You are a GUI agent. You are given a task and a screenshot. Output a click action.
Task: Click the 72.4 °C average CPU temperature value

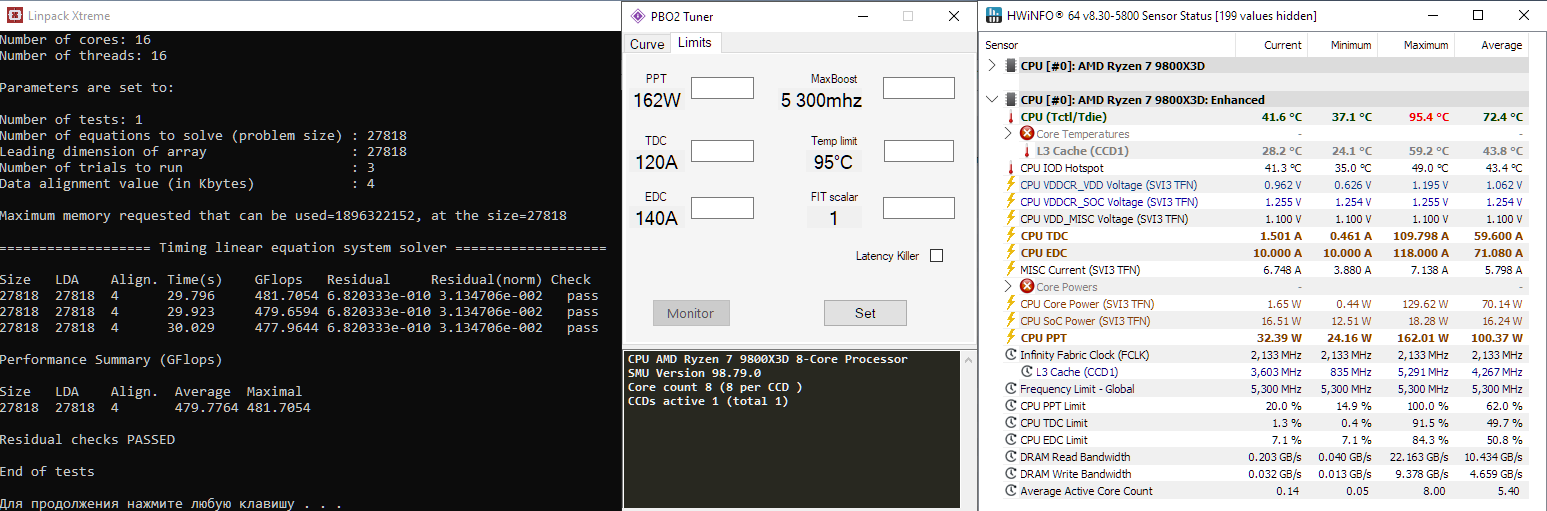click(1502, 117)
